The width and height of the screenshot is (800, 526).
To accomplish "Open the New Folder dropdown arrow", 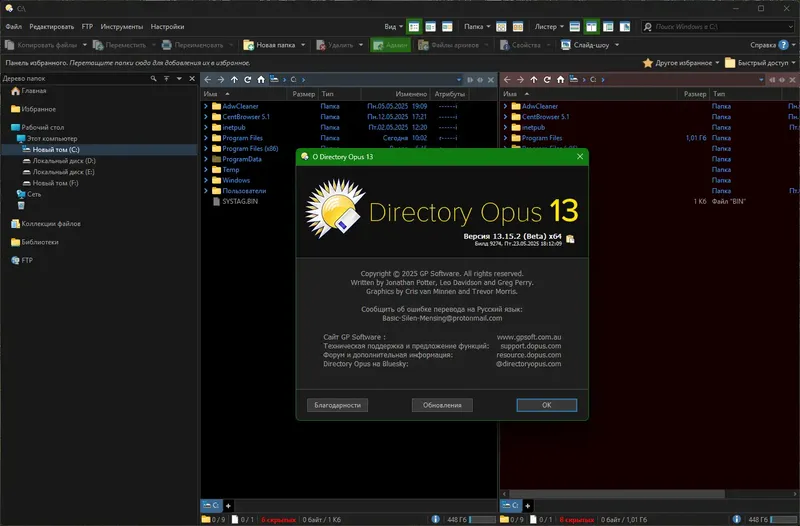I will coord(303,45).
